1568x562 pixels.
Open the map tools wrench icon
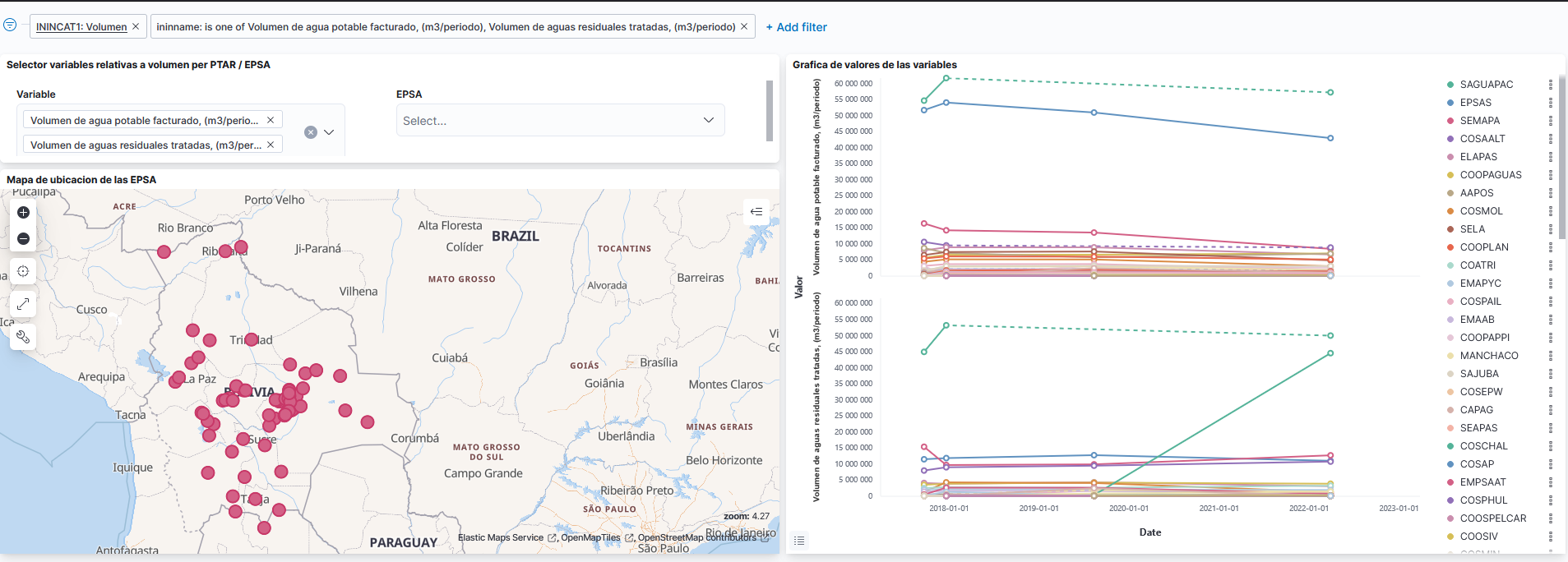click(23, 337)
